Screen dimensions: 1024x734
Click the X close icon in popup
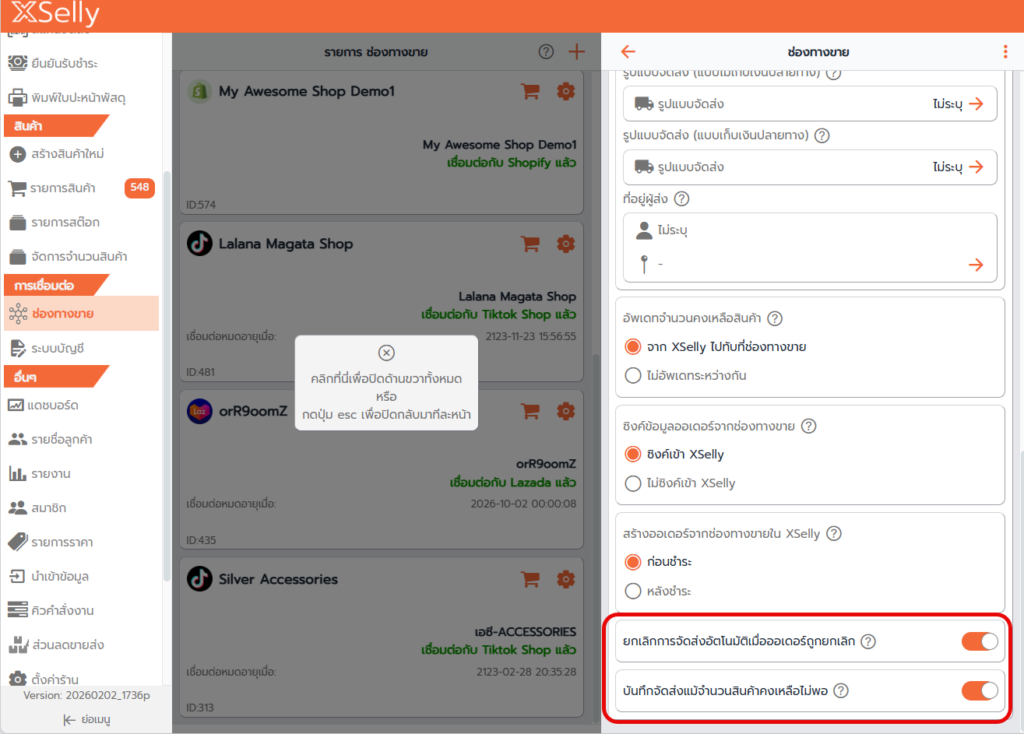click(x=386, y=353)
